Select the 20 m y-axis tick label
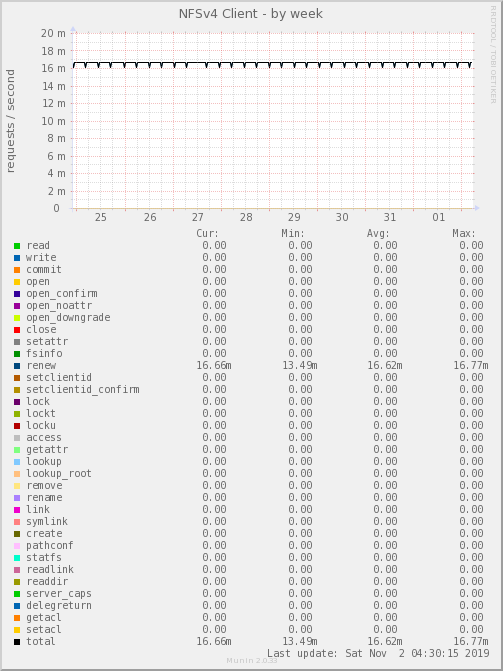The height and width of the screenshot is (671, 503). click(x=54, y=33)
